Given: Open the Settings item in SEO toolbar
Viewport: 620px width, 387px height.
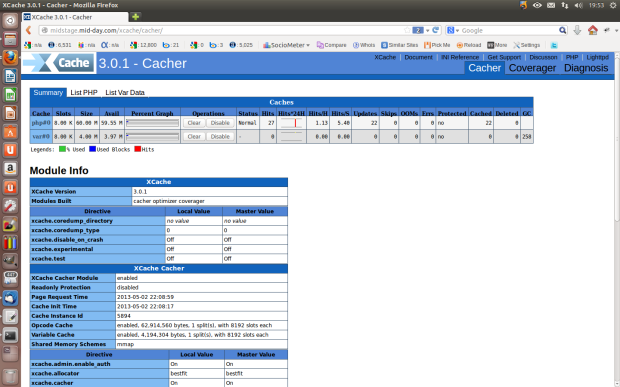Looking at the screenshot, I should click(x=526, y=45).
